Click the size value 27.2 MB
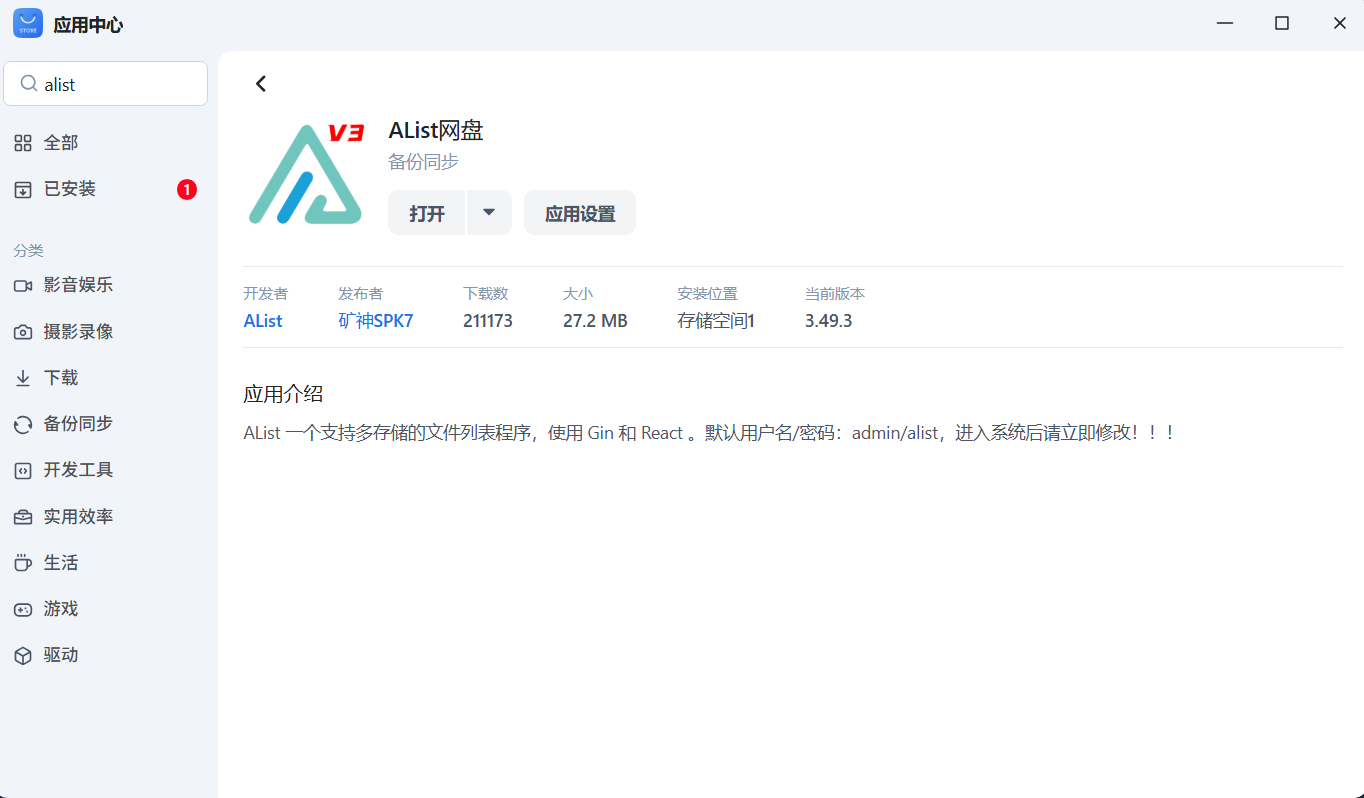The height and width of the screenshot is (798, 1364). coord(595,321)
